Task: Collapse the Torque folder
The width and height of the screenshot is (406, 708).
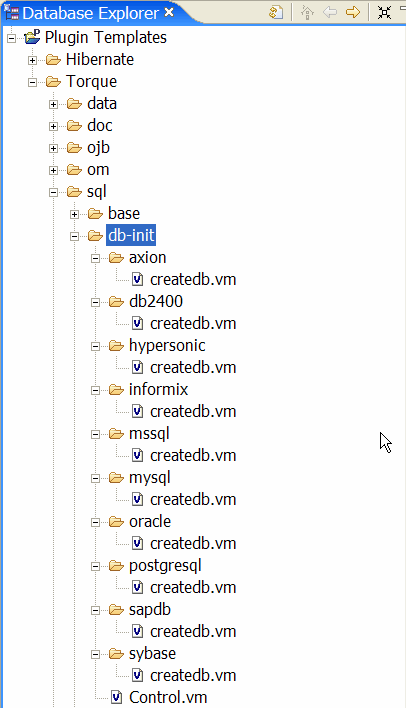Action: (33, 82)
